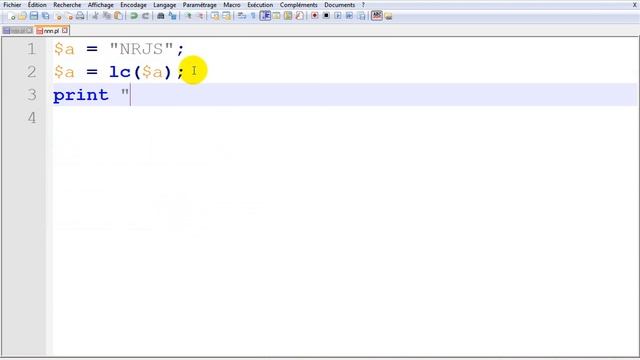The image size is (640, 360).
Task: Open the Fichier menu
Action: point(12,5)
